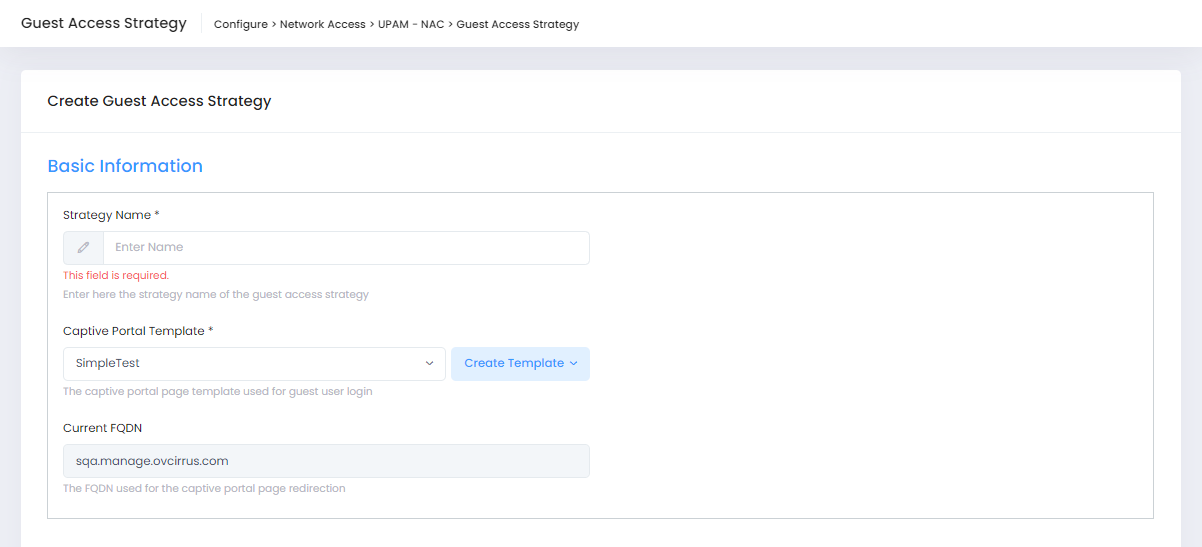Image resolution: width=1202 pixels, height=547 pixels.
Task: Focus the Enter Name input field
Action: point(346,247)
